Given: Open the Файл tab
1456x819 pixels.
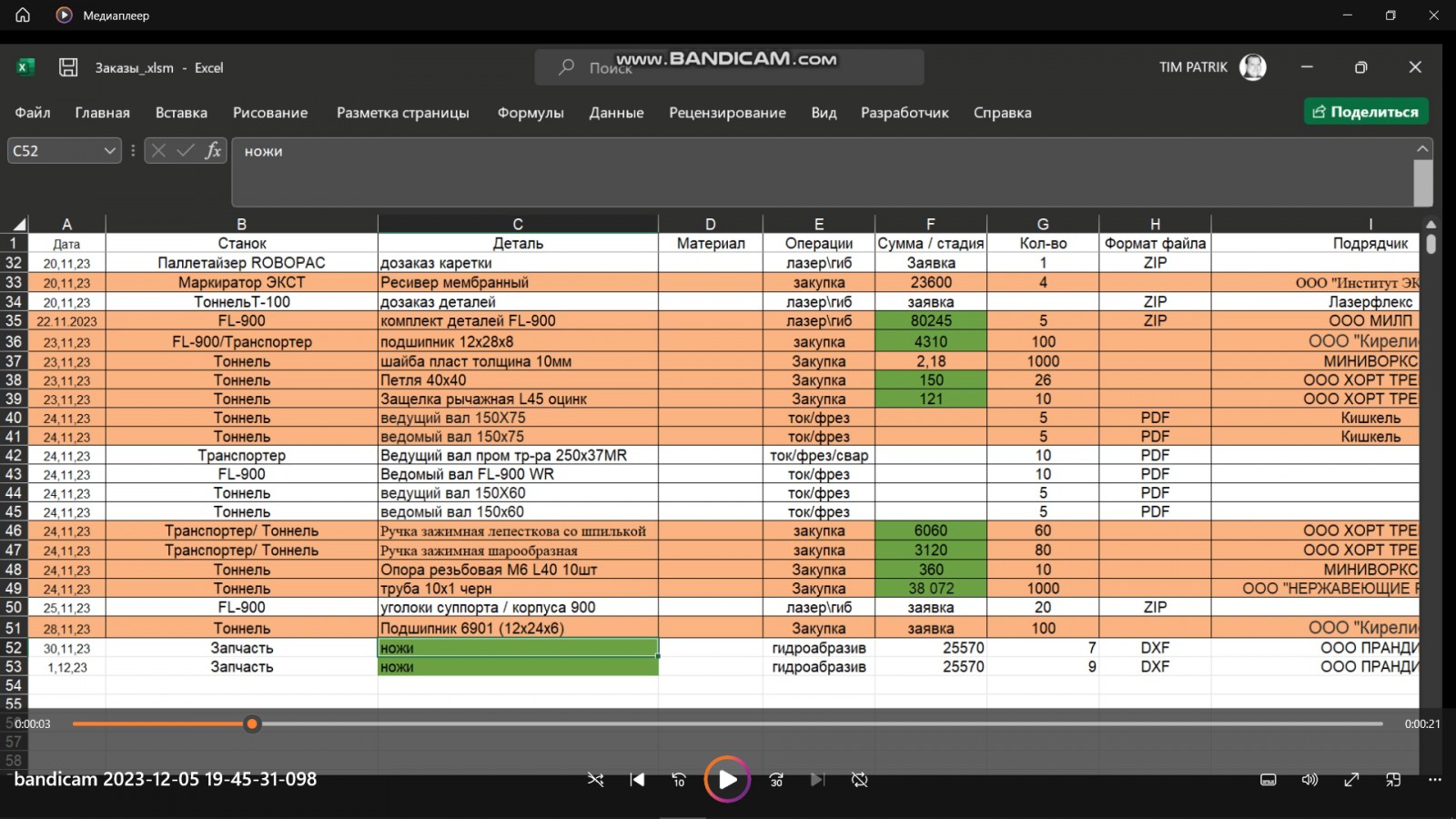Looking at the screenshot, I should [x=33, y=113].
